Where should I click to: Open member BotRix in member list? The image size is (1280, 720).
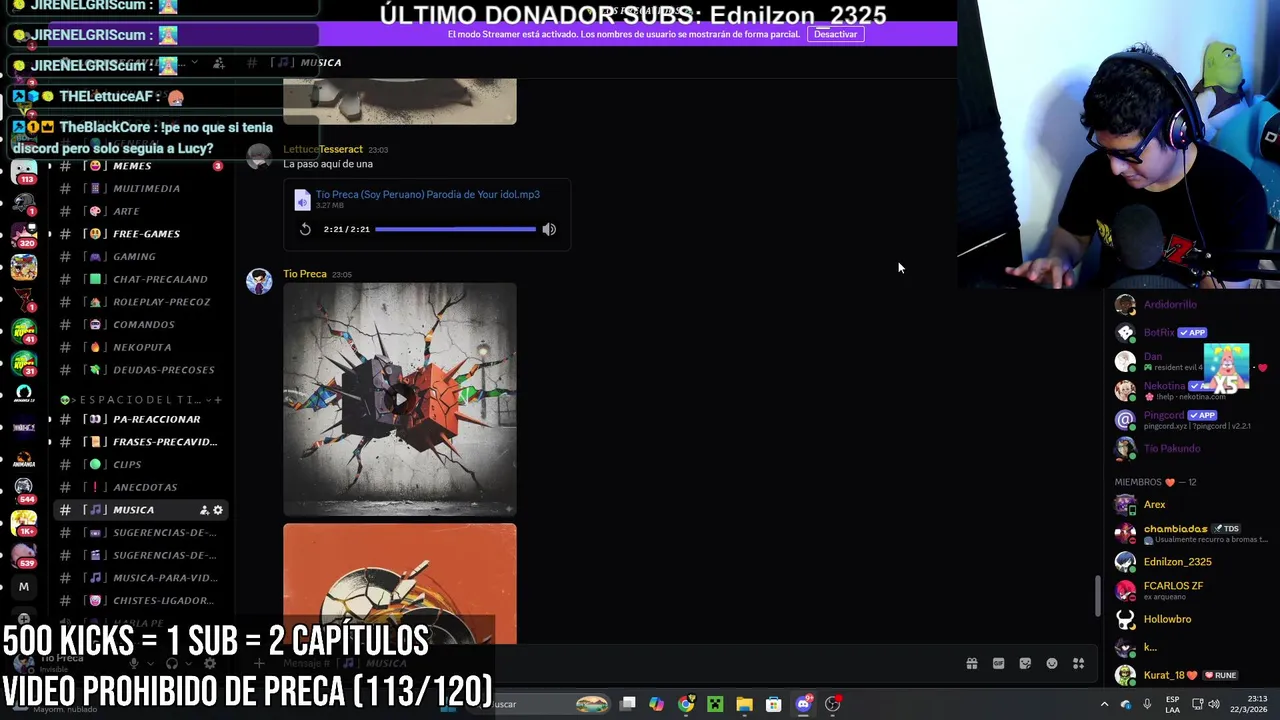pos(1190,333)
